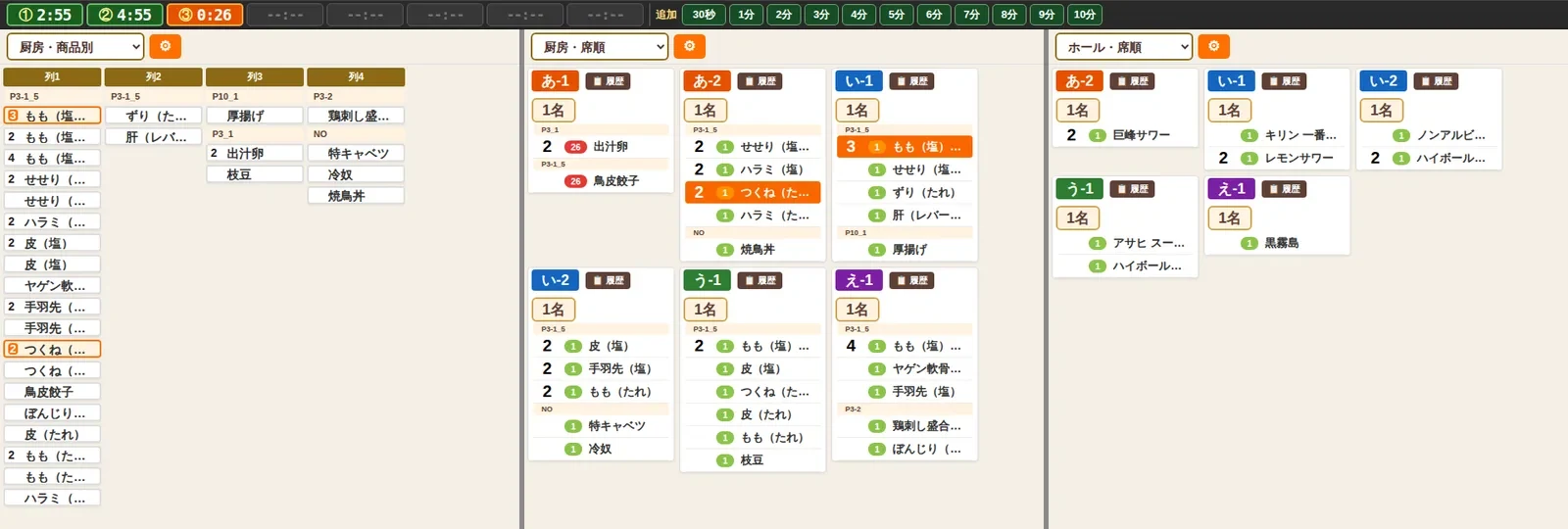Add 9分 to the timer

point(1047,15)
